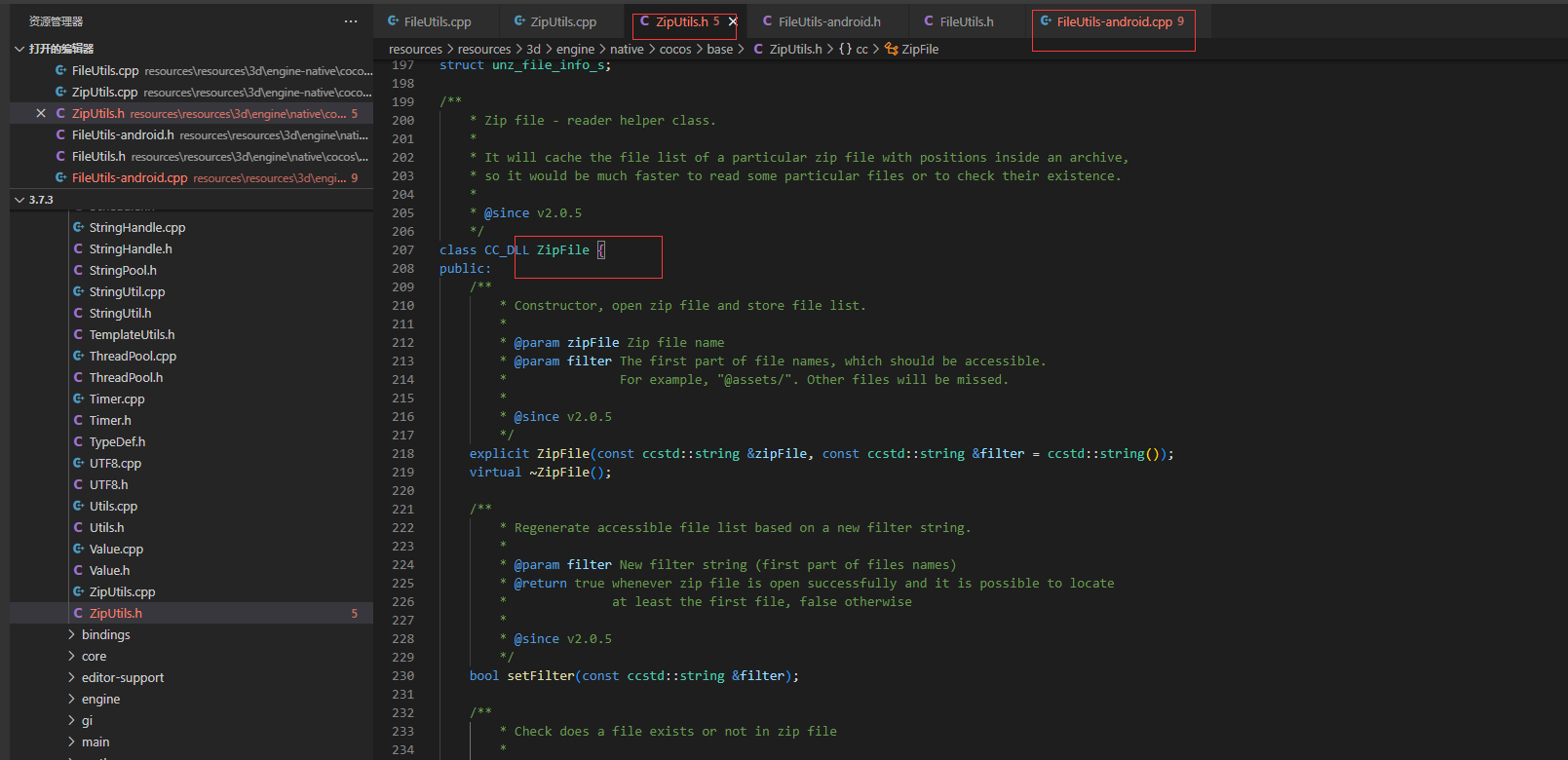This screenshot has height=760, width=1568.
Task: Switch to the FileUtils-android.cpp tab
Action: [x=1114, y=21]
